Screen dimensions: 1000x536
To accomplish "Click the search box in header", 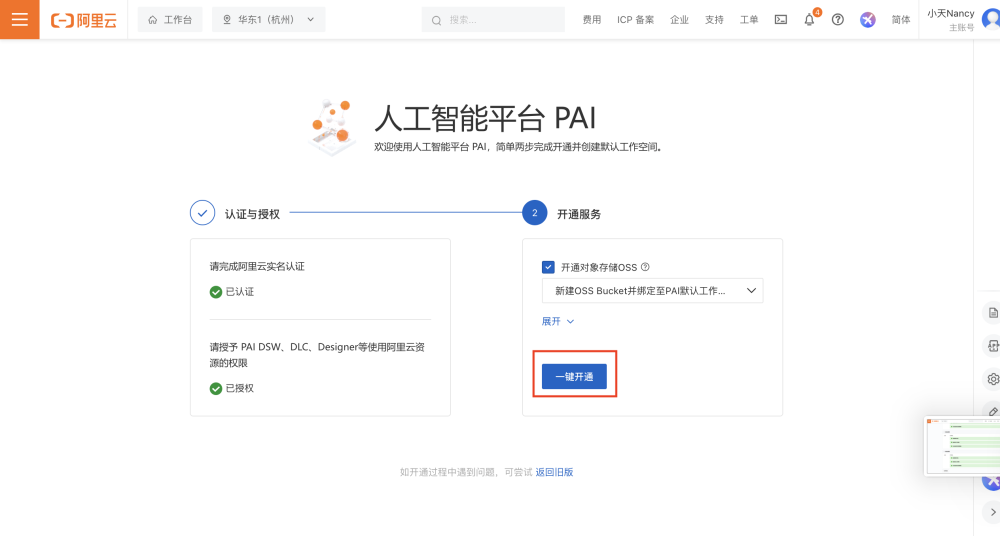I will pos(493,20).
